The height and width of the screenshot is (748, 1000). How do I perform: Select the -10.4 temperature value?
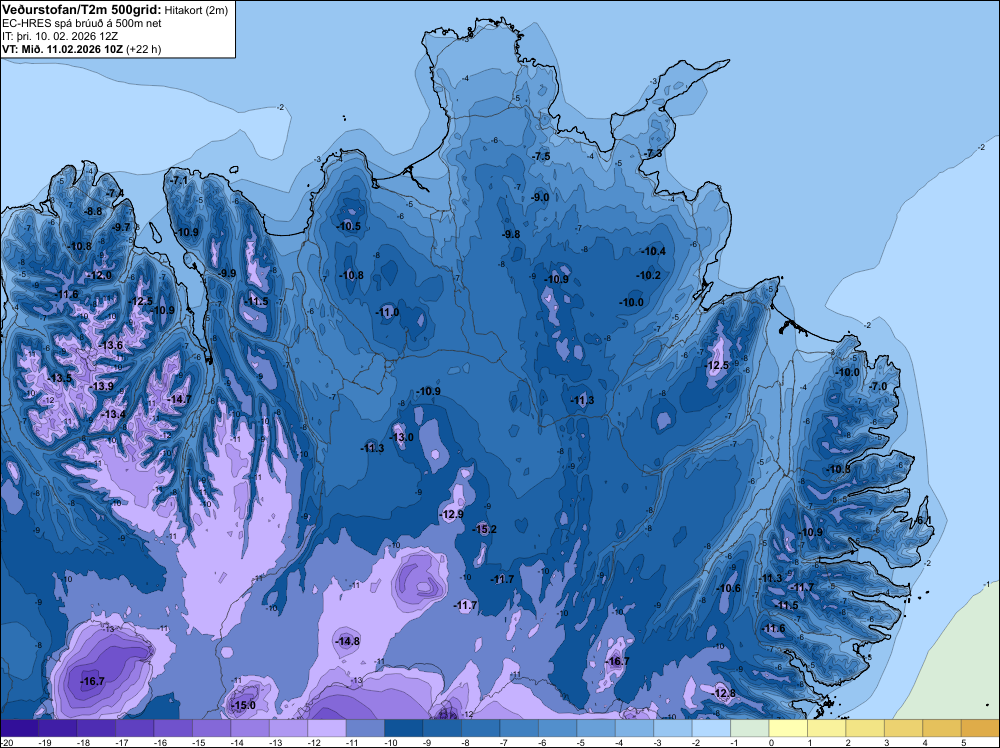point(653,251)
